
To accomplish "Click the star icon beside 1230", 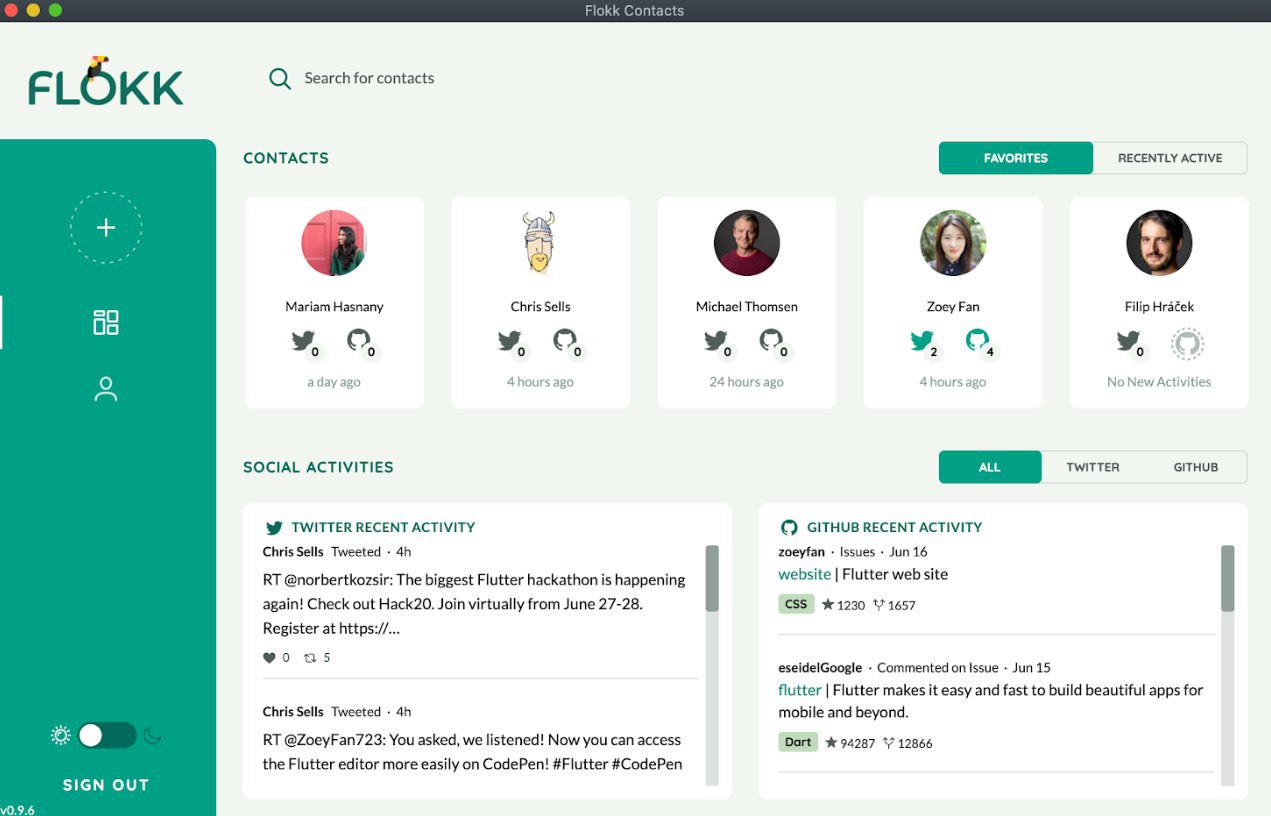I will [x=828, y=605].
